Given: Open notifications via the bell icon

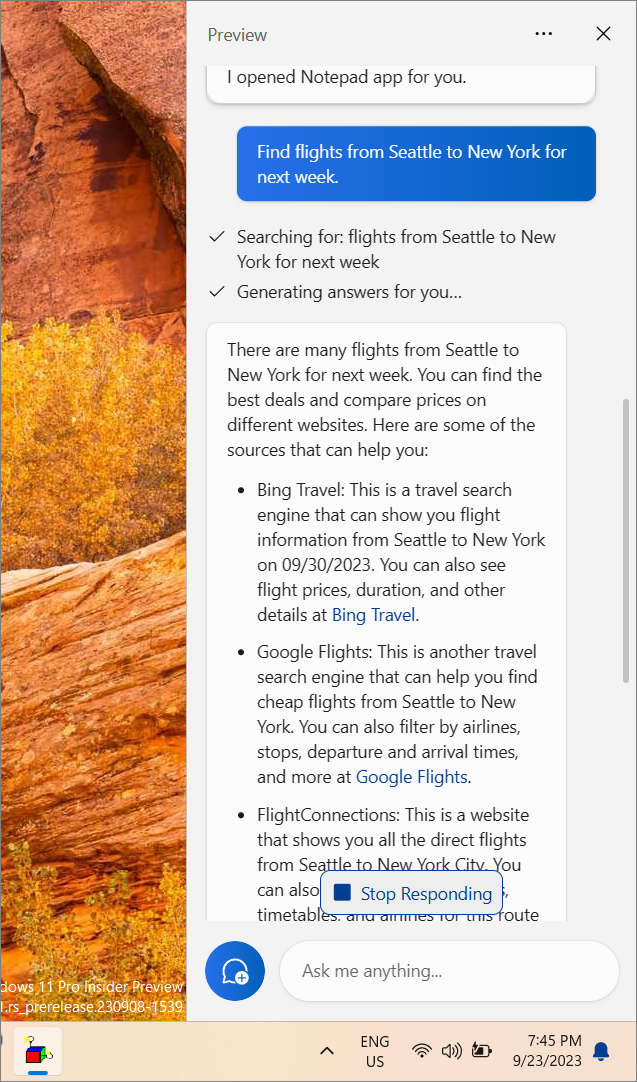Looking at the screenshot, I should pos(600,1051).
